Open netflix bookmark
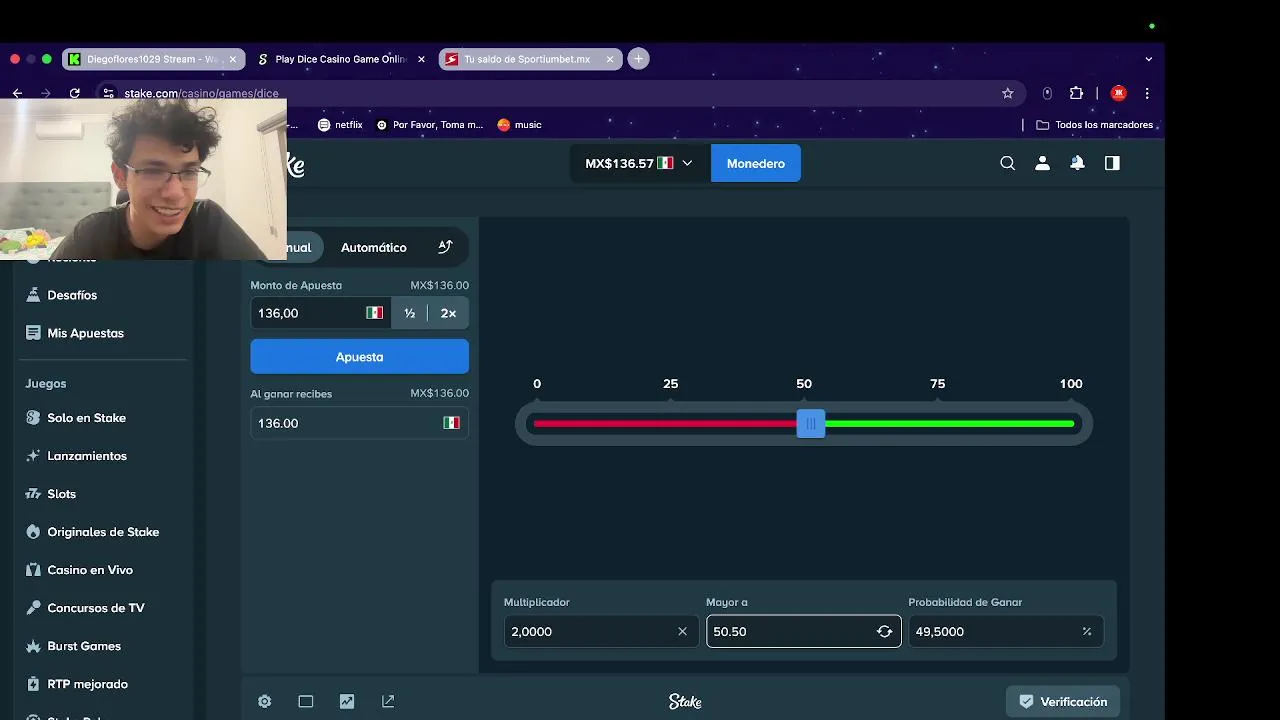 tap(340, 125)
